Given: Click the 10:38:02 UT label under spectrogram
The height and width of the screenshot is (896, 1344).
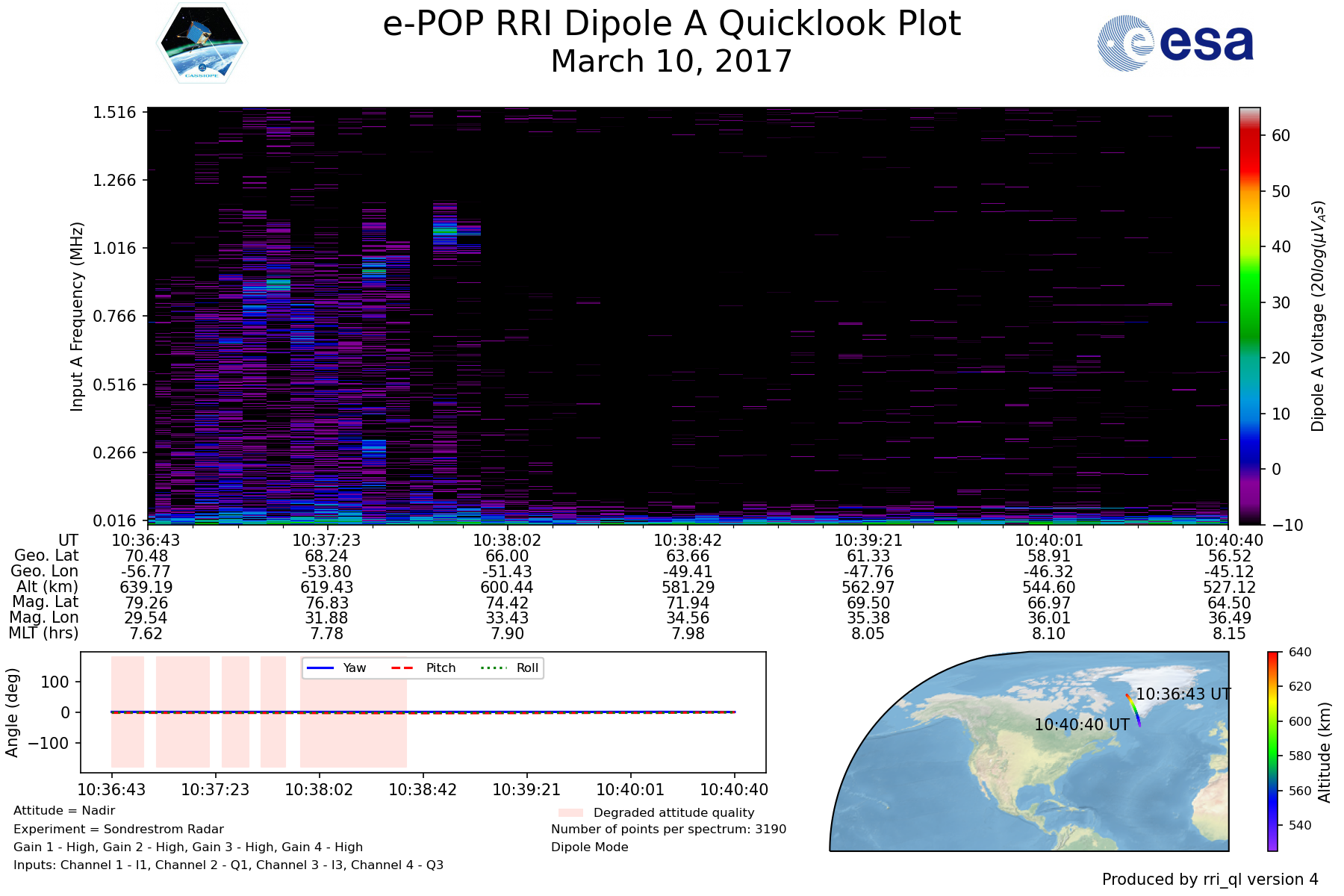Looking at the screenshot, I should [x=507, y=540].
